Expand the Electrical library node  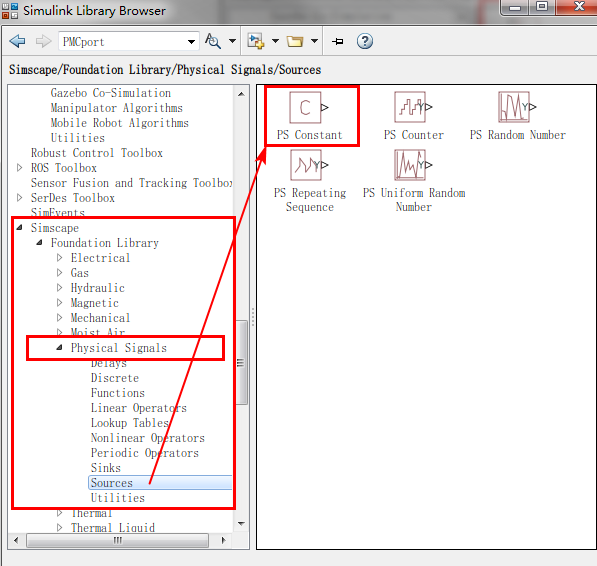tap(59, 258)
